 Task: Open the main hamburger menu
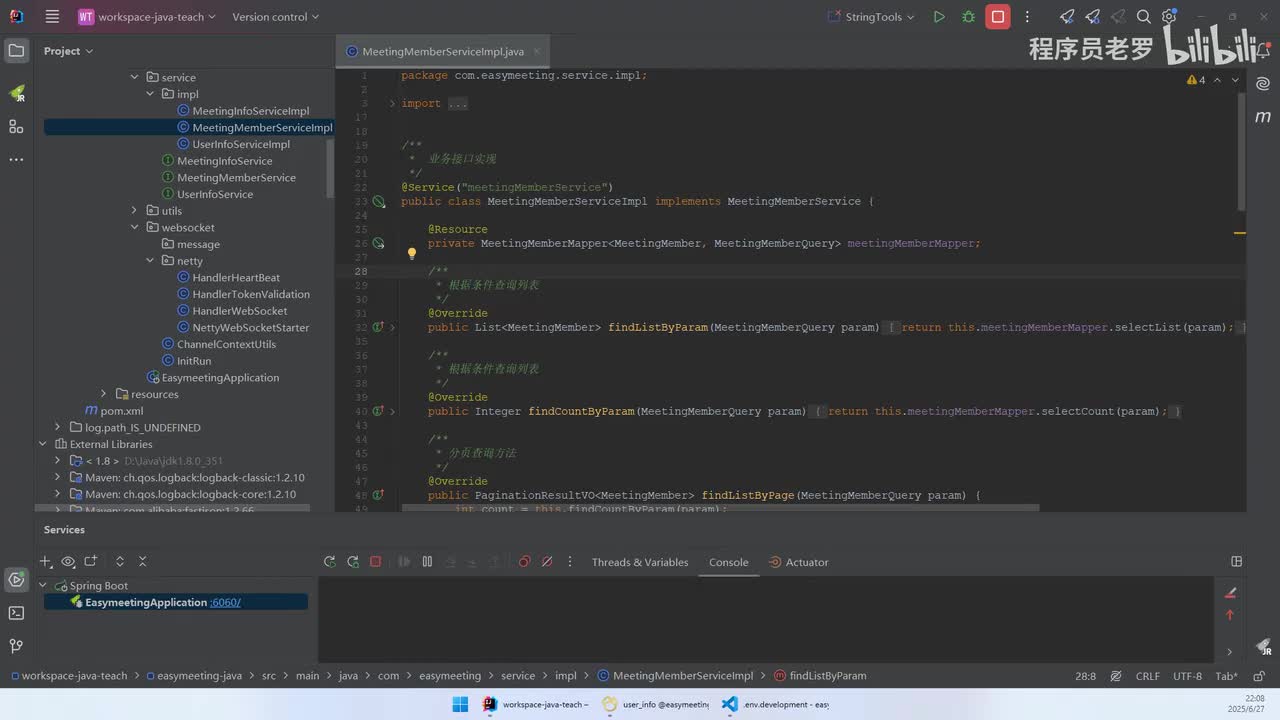[x=53, y=17]
